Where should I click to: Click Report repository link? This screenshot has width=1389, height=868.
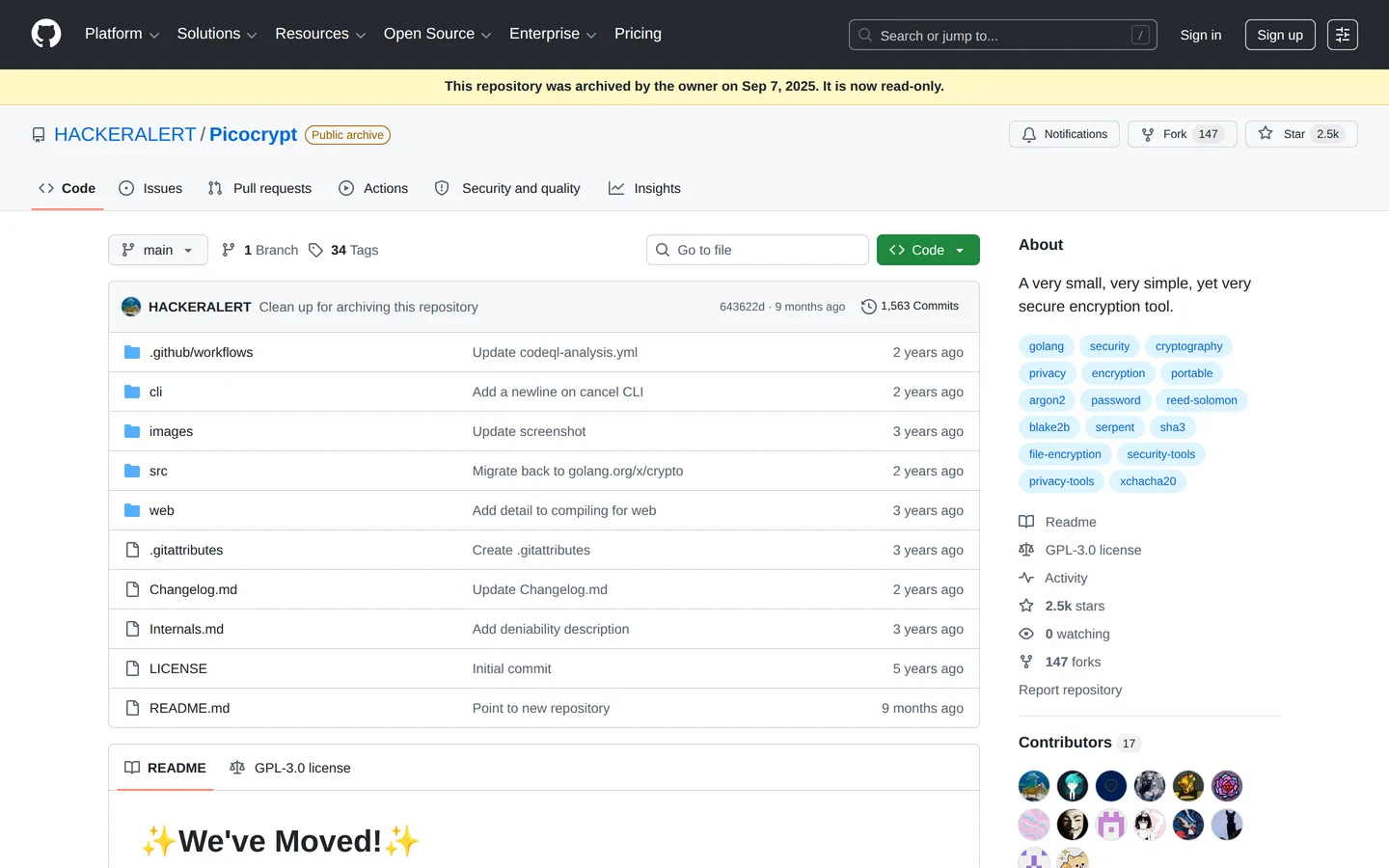(x=1070, y=690)
